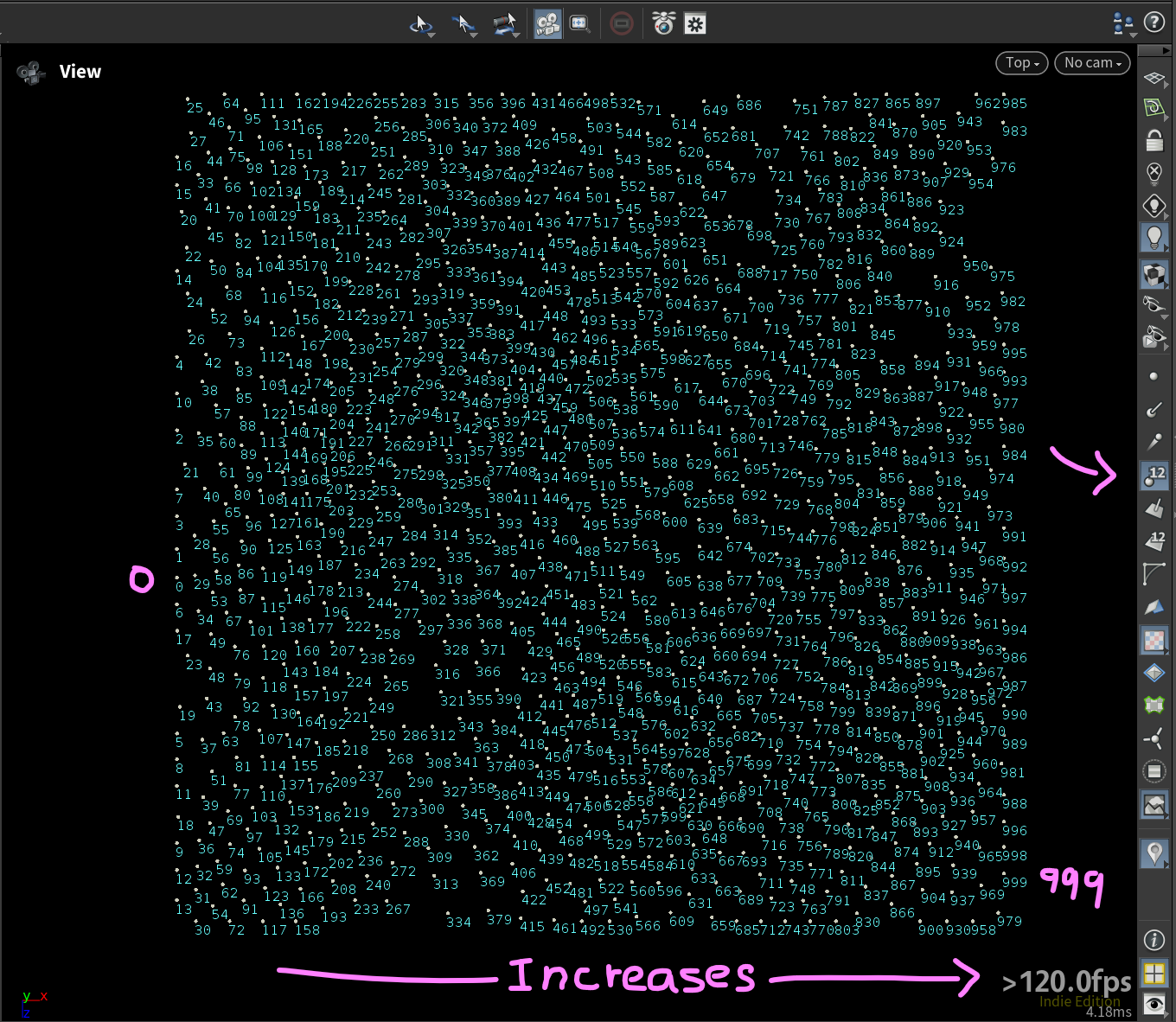1176x1022 pixels.
Task: Select the camera view tool
Action: [546, 23]
